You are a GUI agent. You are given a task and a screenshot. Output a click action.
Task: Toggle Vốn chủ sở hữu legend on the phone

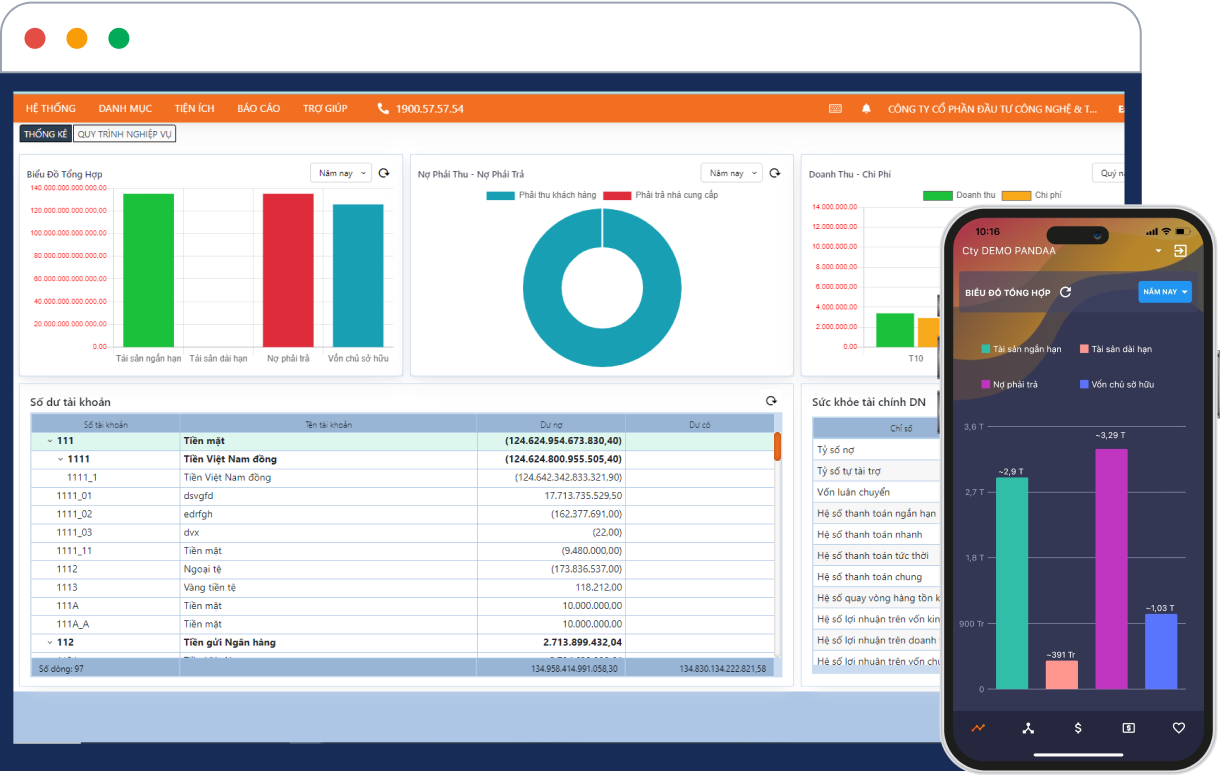click(1116, 384)
